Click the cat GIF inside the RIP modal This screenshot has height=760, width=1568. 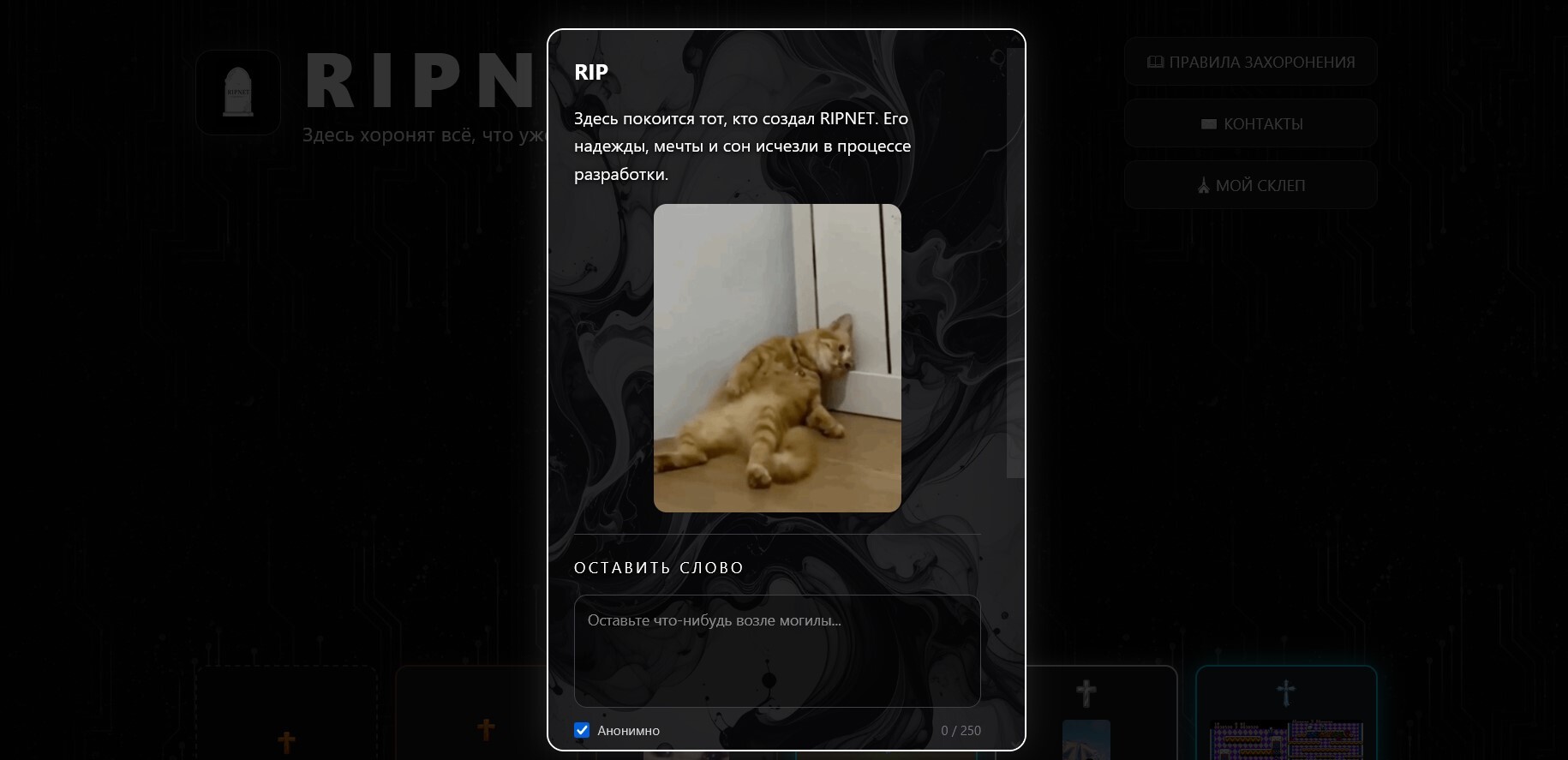coord(777,358)
